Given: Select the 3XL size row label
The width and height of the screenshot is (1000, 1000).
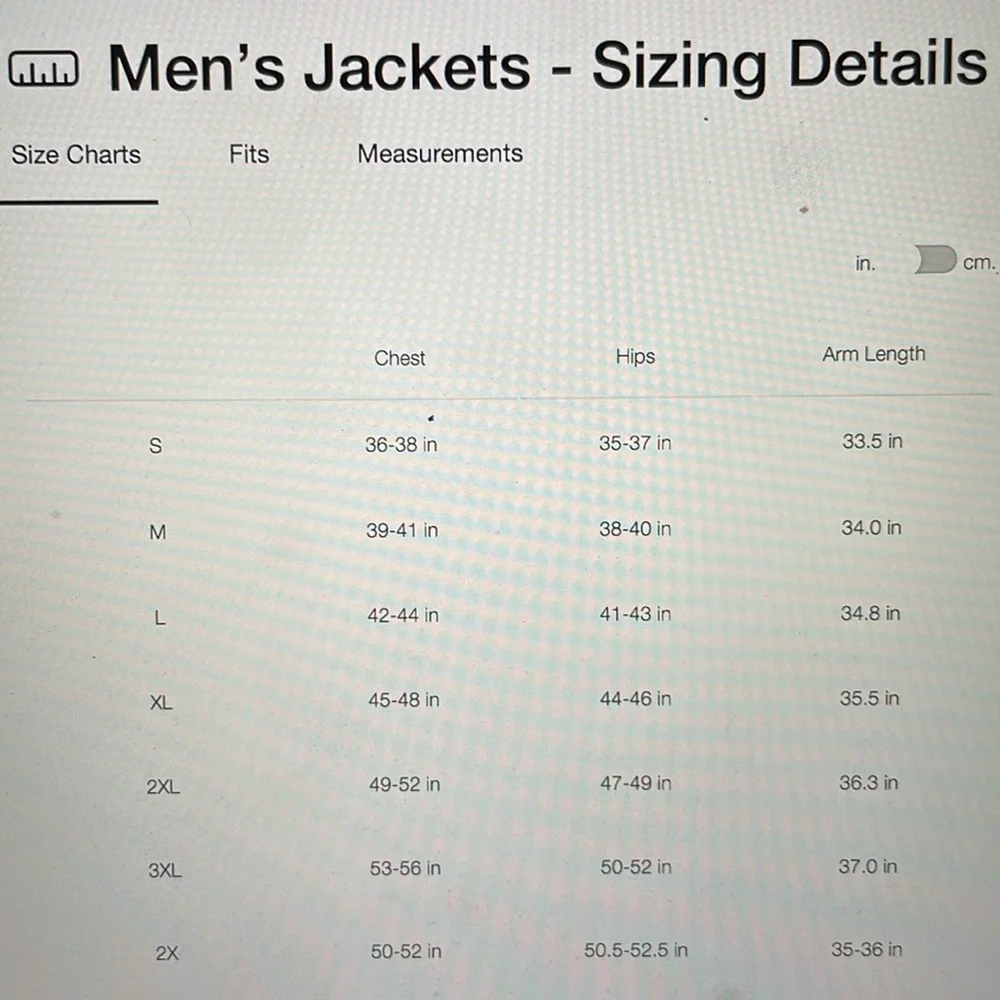Looking at the screenshot, I should (x=165, y=871).
